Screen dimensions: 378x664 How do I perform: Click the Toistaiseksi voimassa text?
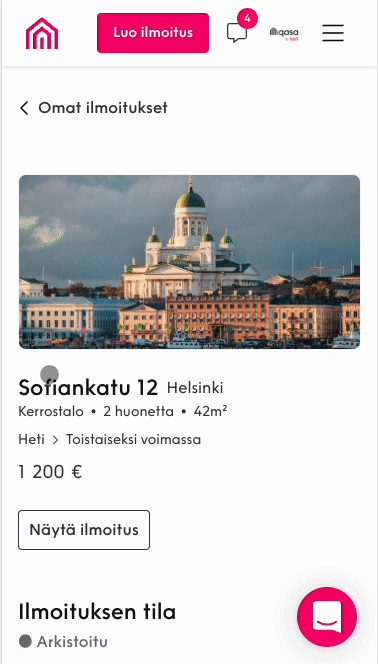pos(133,440)
